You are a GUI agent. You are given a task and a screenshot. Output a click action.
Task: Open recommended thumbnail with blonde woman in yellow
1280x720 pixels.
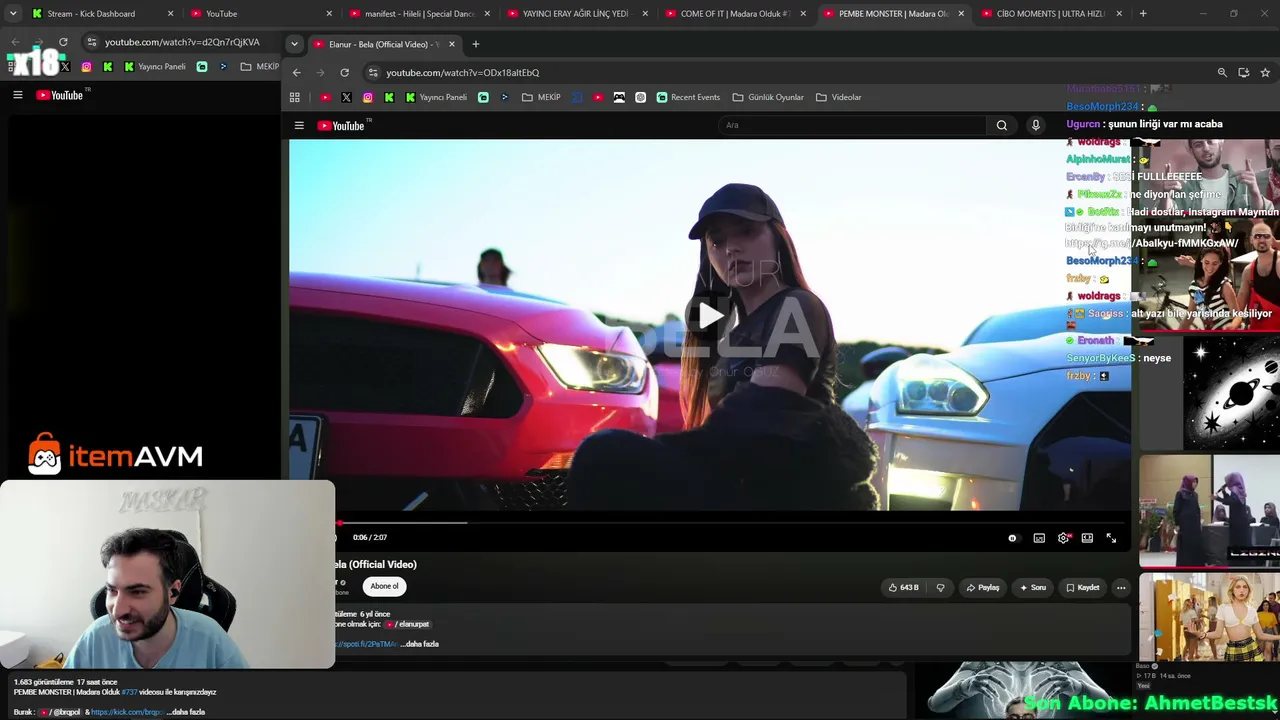[x=1209, y=616]
